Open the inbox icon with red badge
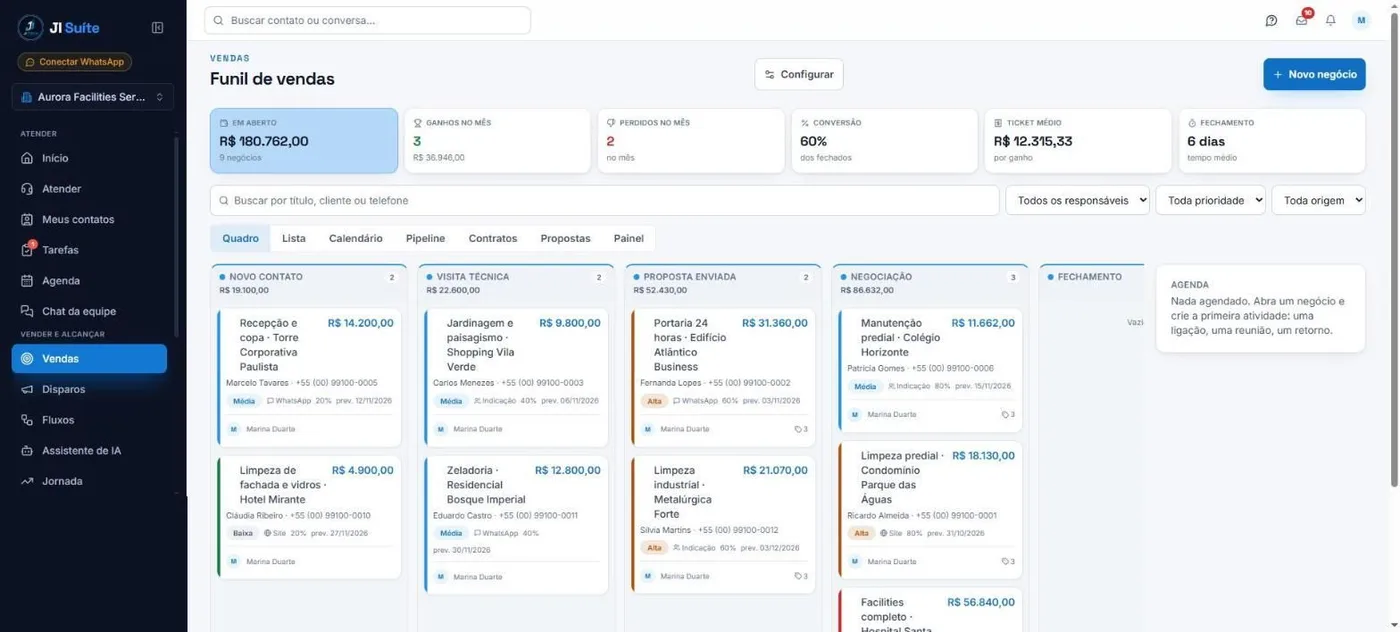This screenshot has height=632, width=1400. [x=1301, y=20]
